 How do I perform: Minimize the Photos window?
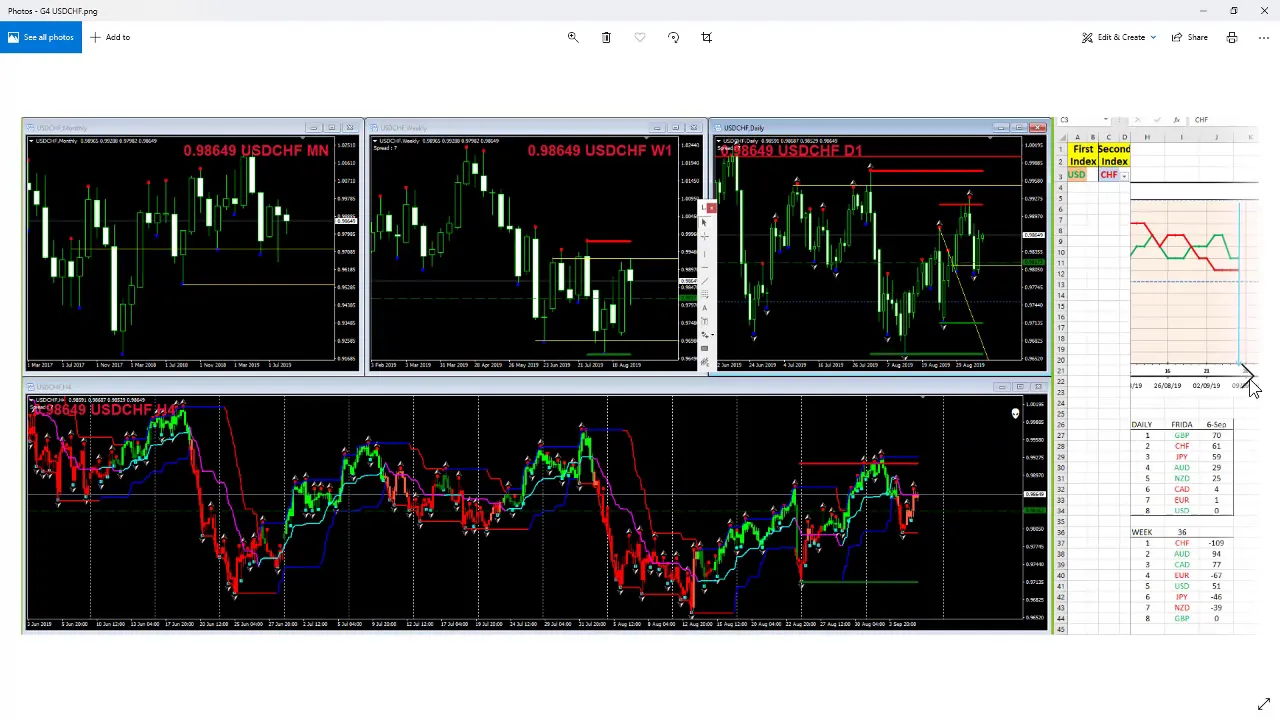coord(1203,11)
